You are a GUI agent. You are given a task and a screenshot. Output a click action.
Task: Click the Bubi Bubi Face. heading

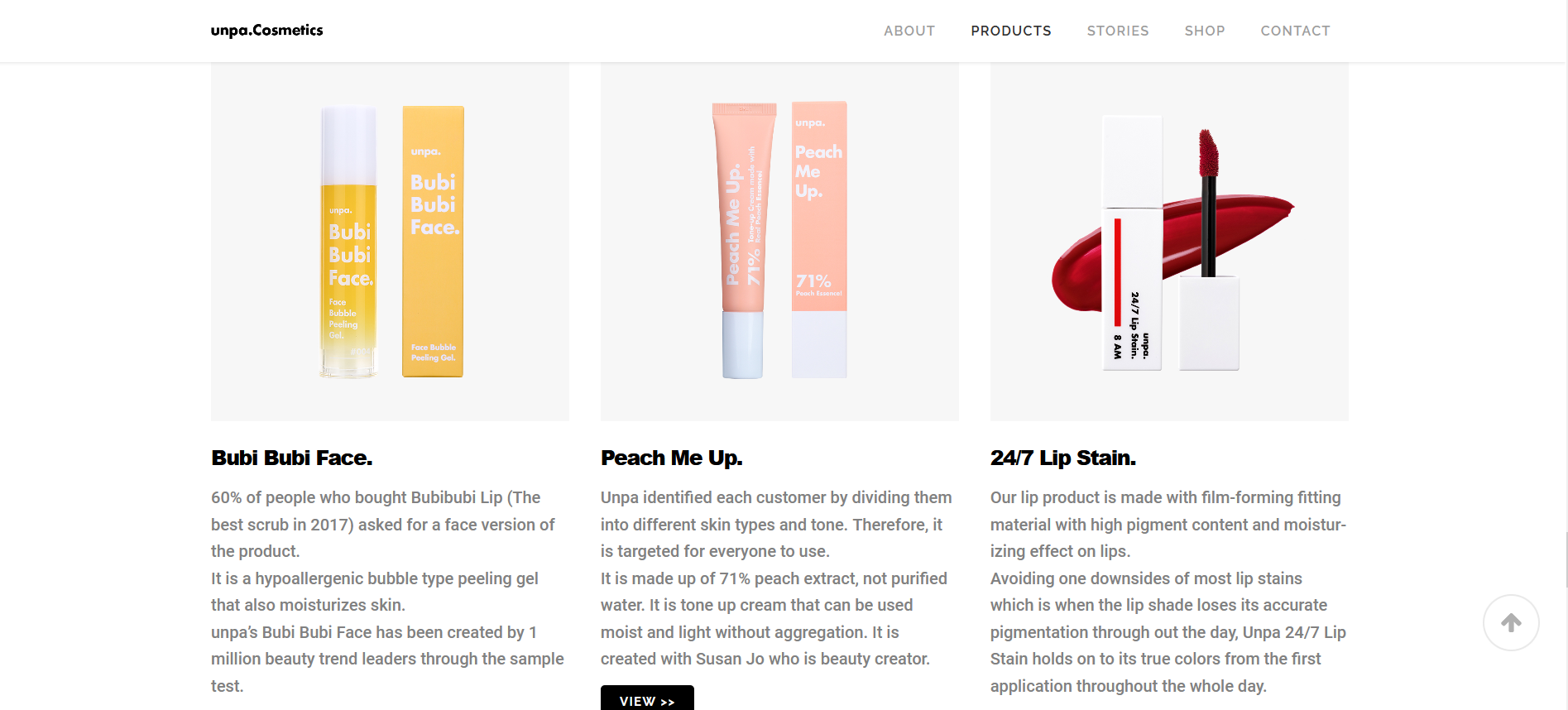[292, 458]
